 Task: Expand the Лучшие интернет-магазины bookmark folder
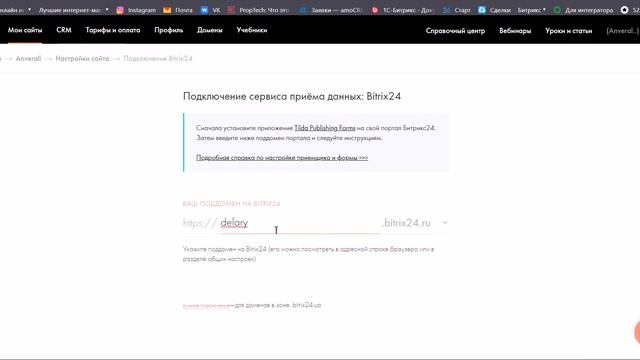(x=73, y=10)
